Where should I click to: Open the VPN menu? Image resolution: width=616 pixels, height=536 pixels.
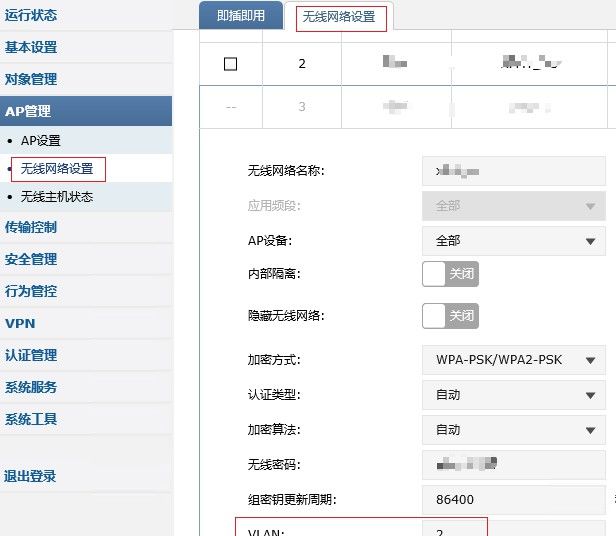[86, 323]
